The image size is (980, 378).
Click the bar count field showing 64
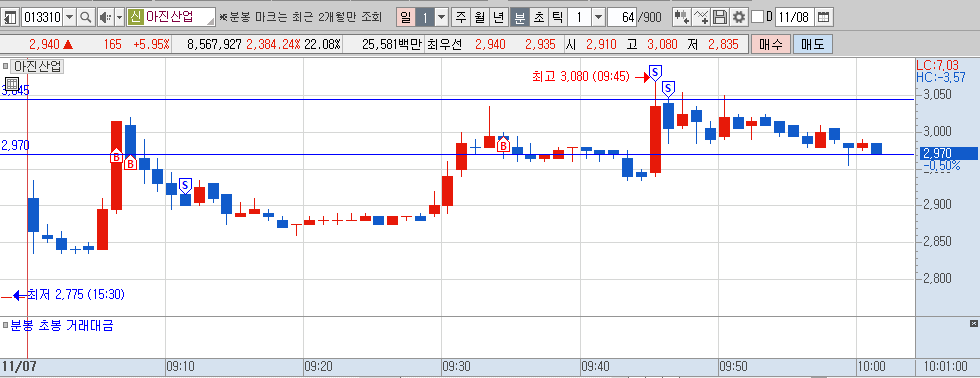pos(622,17)
